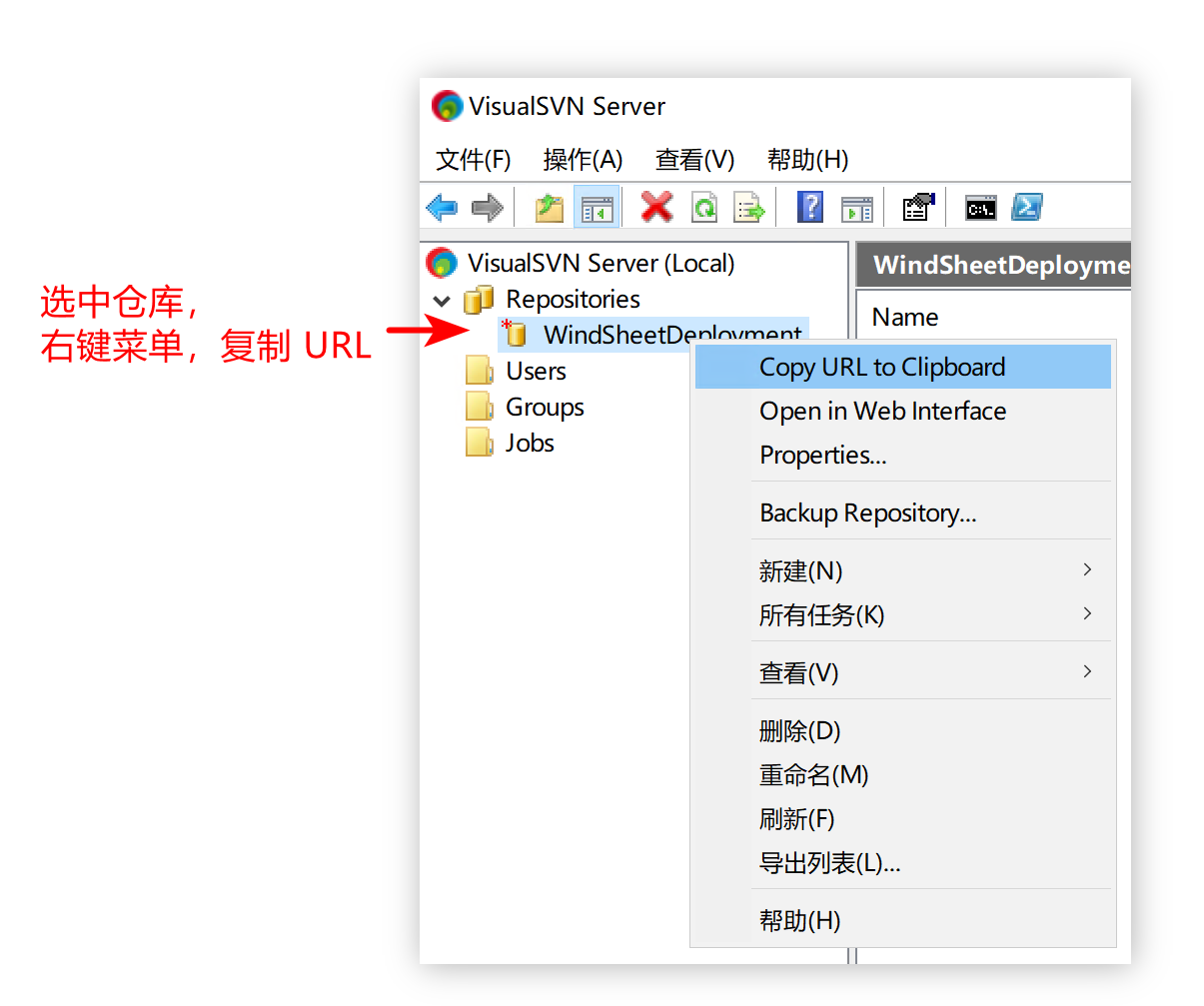Viewport: 1204px width, 1006px height.
Task: Select the Jobs tree label
Action: pos(530,443)
